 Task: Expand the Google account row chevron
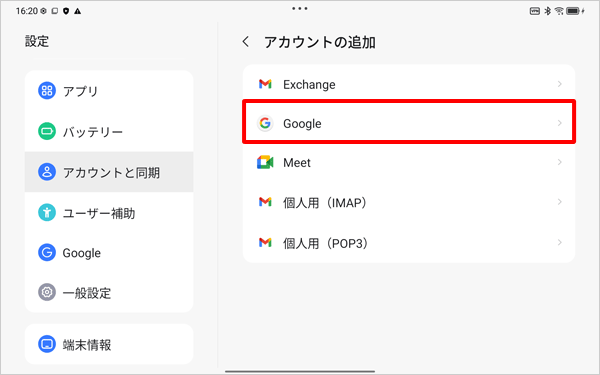(x=559, y=123)
